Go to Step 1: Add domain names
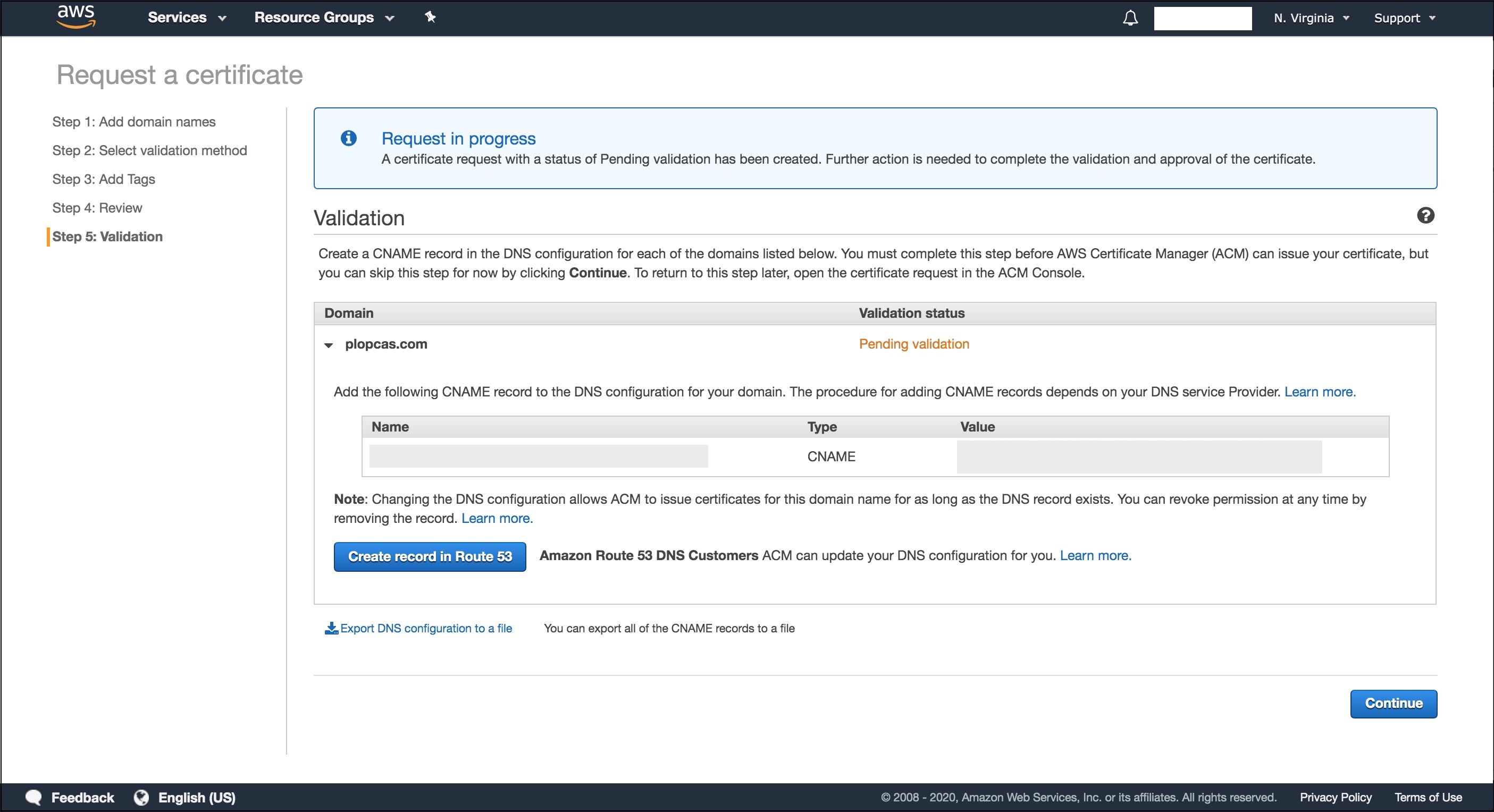The image size is (1494, 812). (134, 122)
